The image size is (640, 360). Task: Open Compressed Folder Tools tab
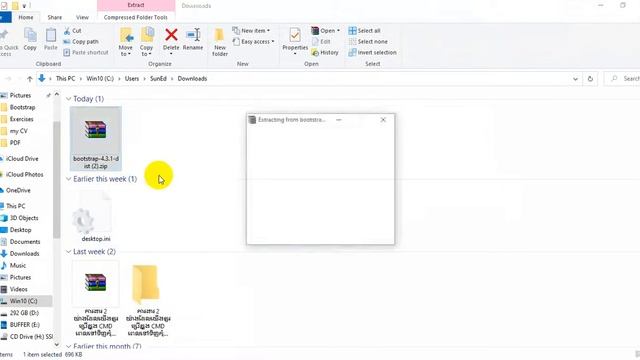(136, 18)
